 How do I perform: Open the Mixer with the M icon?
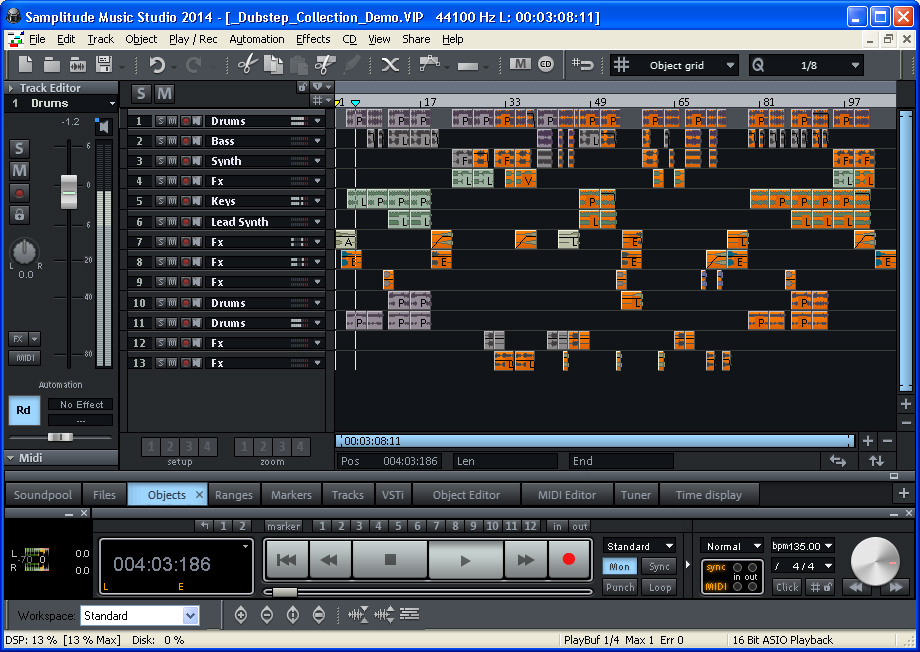pyautogui.click(x=520, y=64)
